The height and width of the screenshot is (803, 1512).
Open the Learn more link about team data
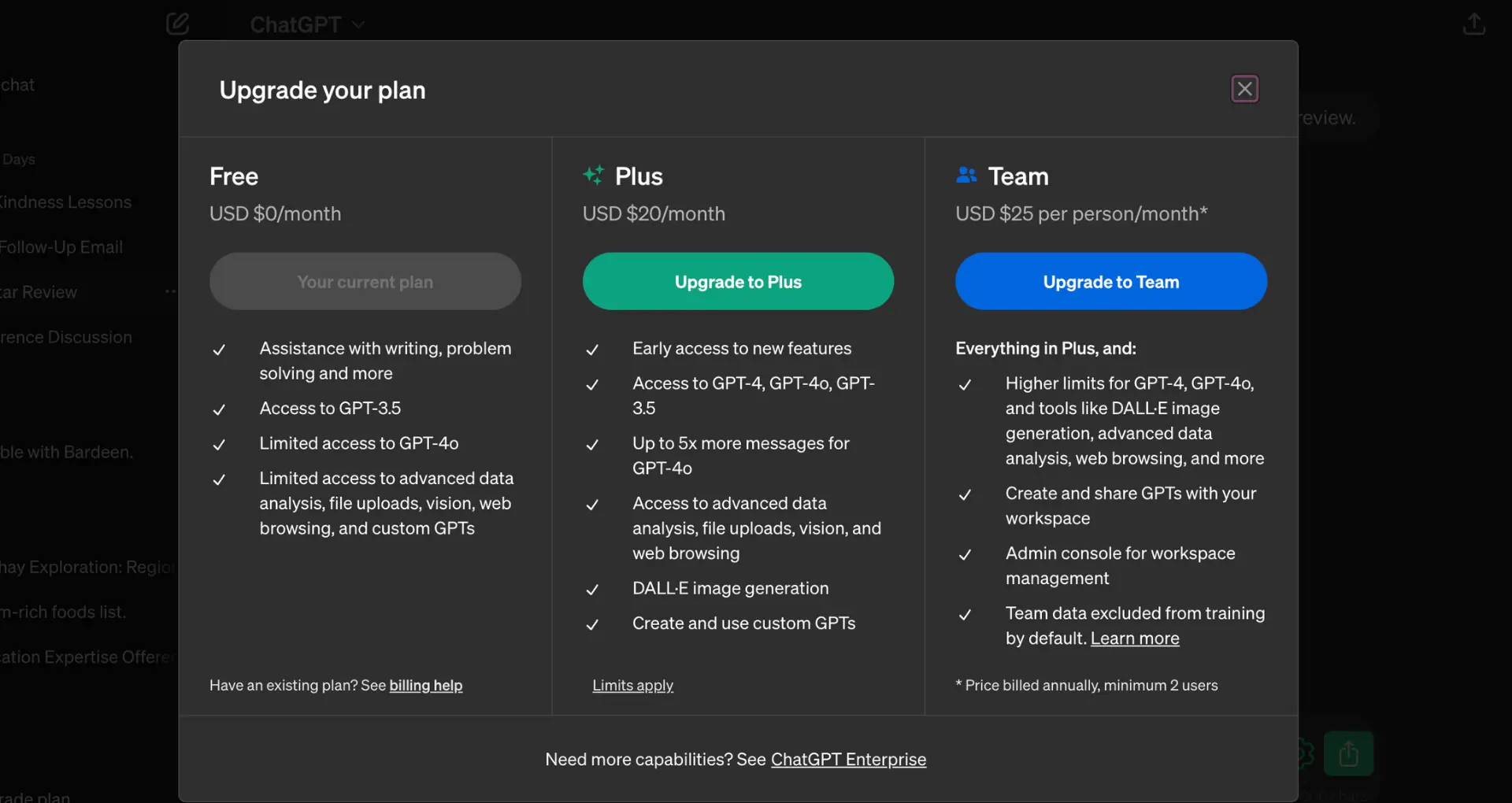1134,638
